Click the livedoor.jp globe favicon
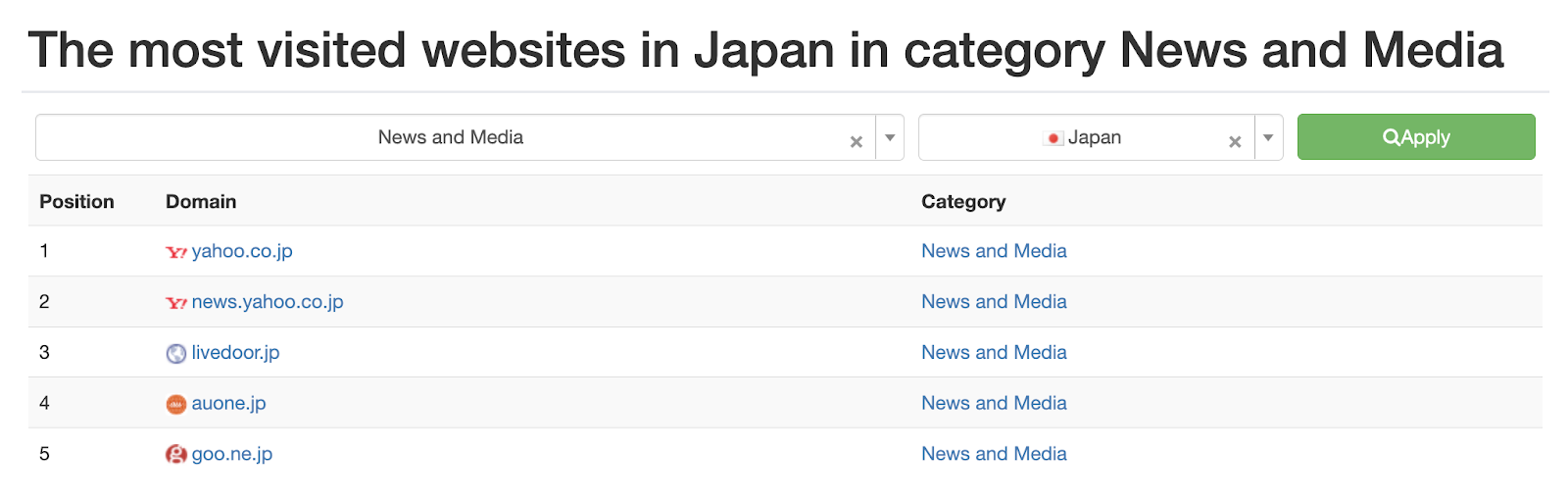 point(176,354)
